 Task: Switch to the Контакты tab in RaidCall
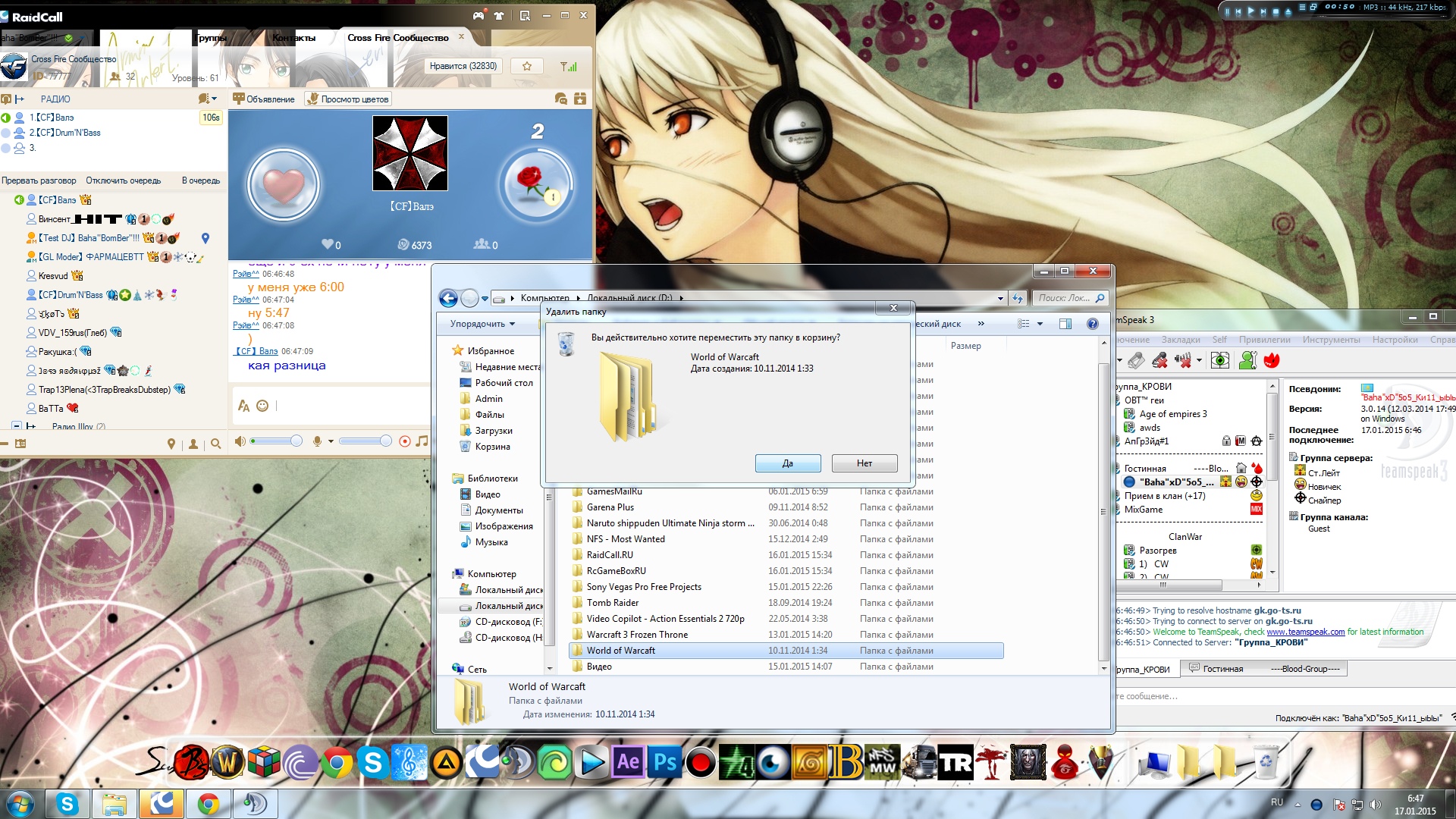tap(294, 38)
